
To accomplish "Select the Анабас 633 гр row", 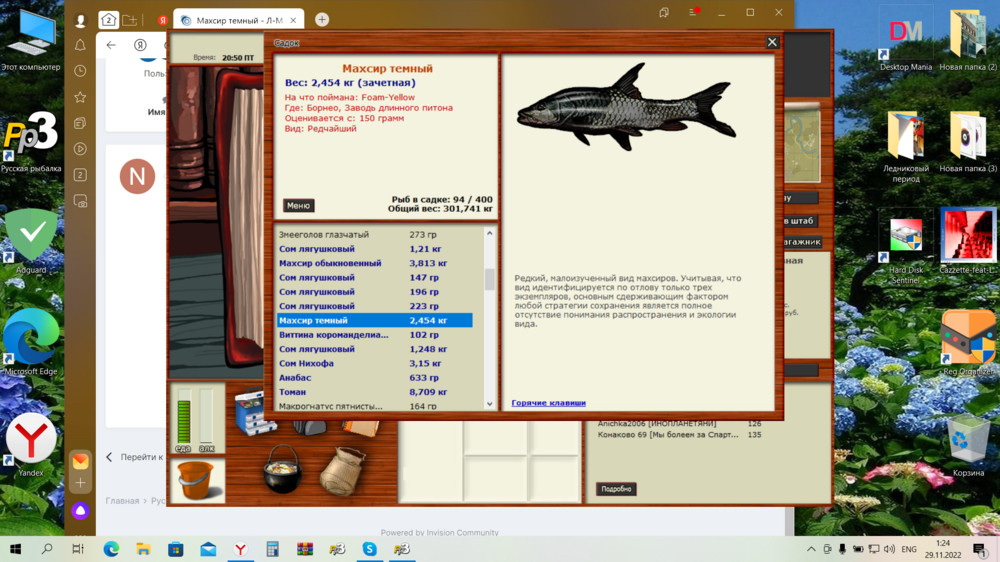I will point(374,378).
